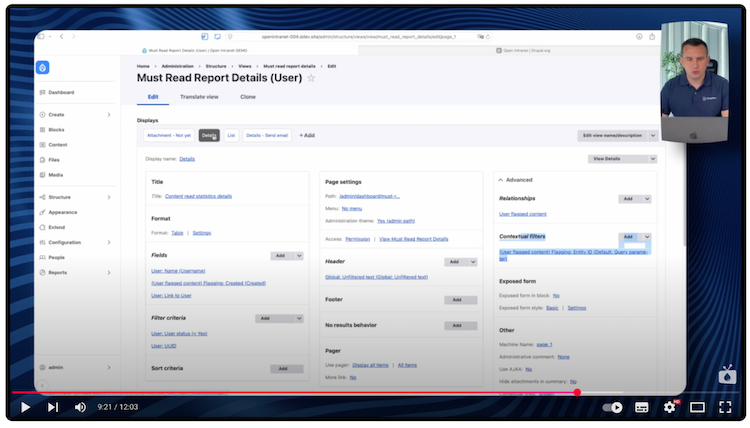
Task: Collapse the sidebar toggle arrow
Action: click(x=43, y=385)
